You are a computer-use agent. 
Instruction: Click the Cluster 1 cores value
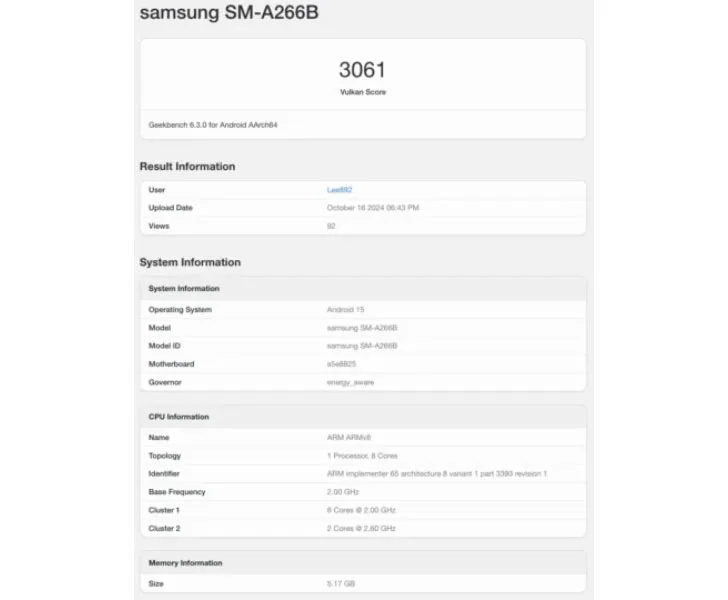pos(361,510)
